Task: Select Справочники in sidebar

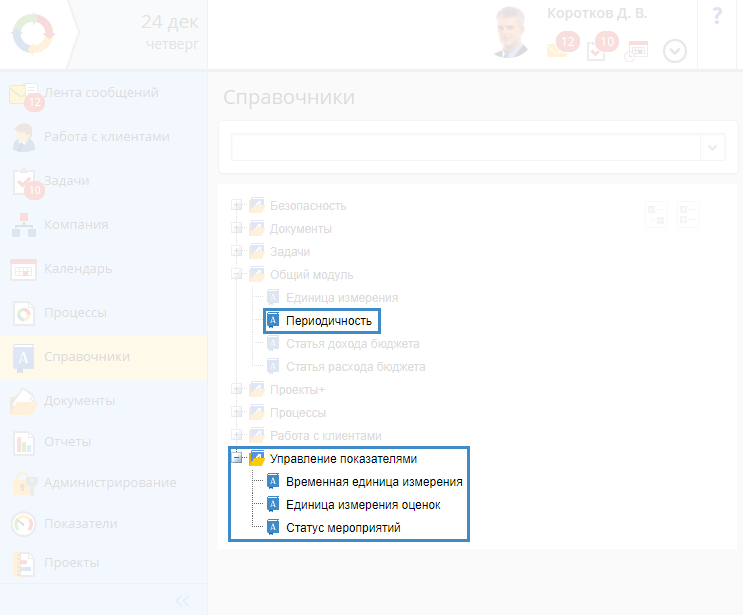Action: tap(103, 357)
